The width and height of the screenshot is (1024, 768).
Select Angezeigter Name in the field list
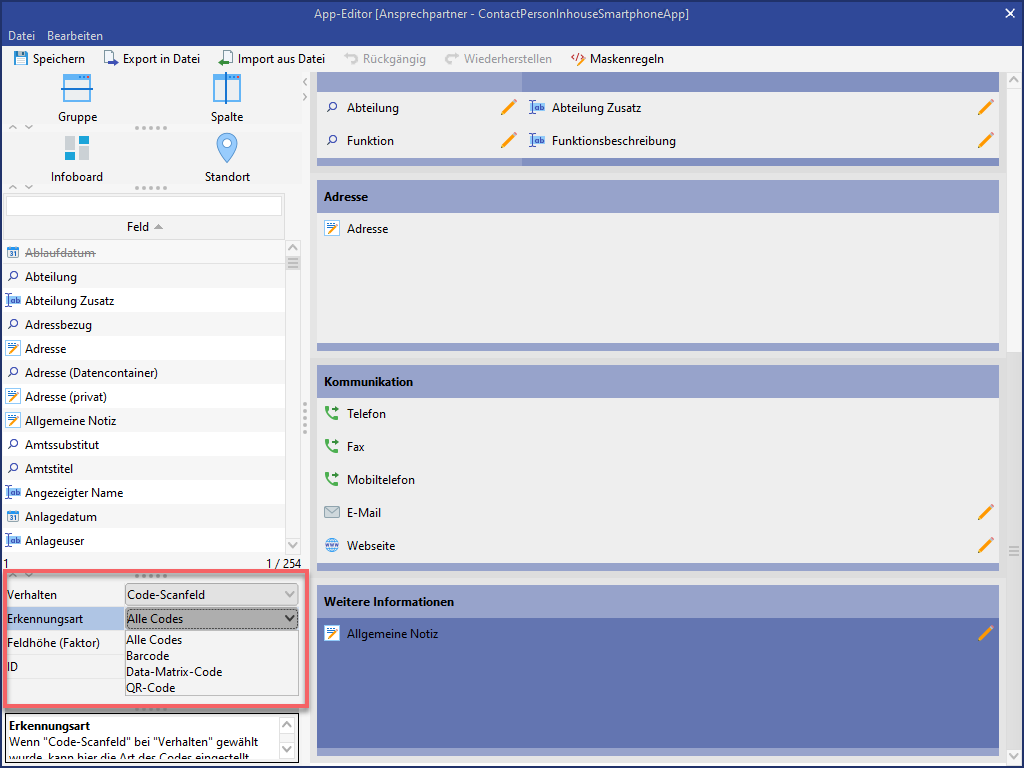tap(74, 493)
